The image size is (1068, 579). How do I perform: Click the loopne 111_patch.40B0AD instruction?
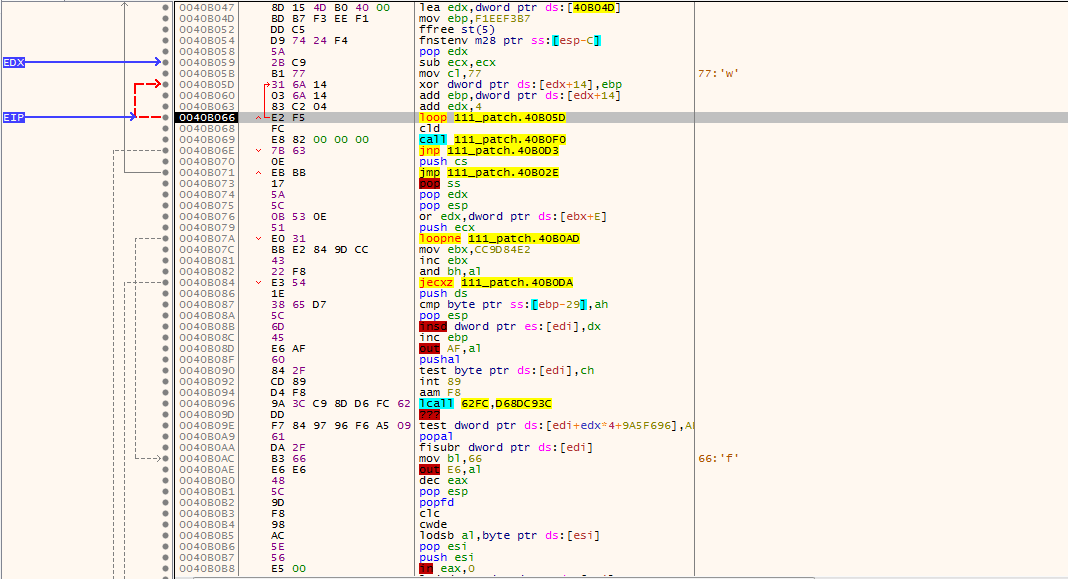click(499, 238)
